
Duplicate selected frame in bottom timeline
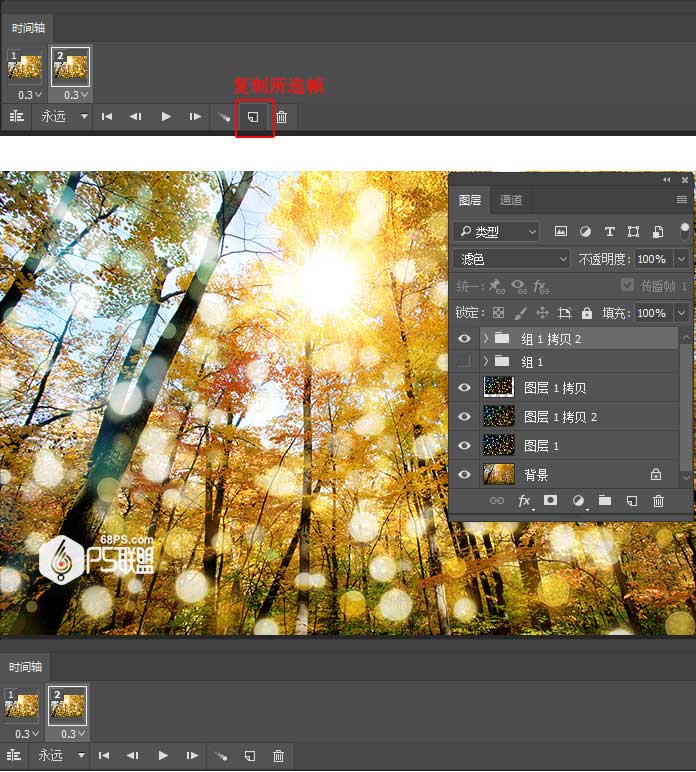pyautogui.click(x=250, y=756)
